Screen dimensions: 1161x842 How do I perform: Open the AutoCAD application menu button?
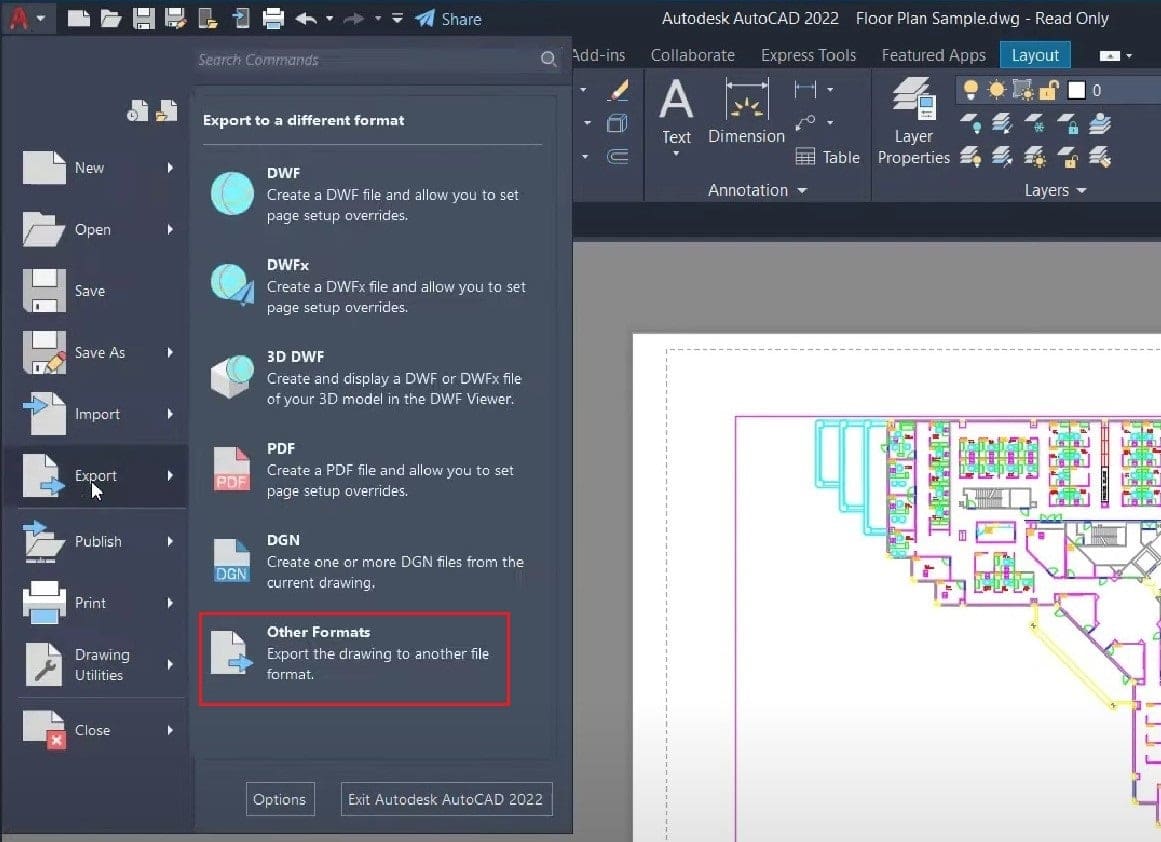click(27, 18)
